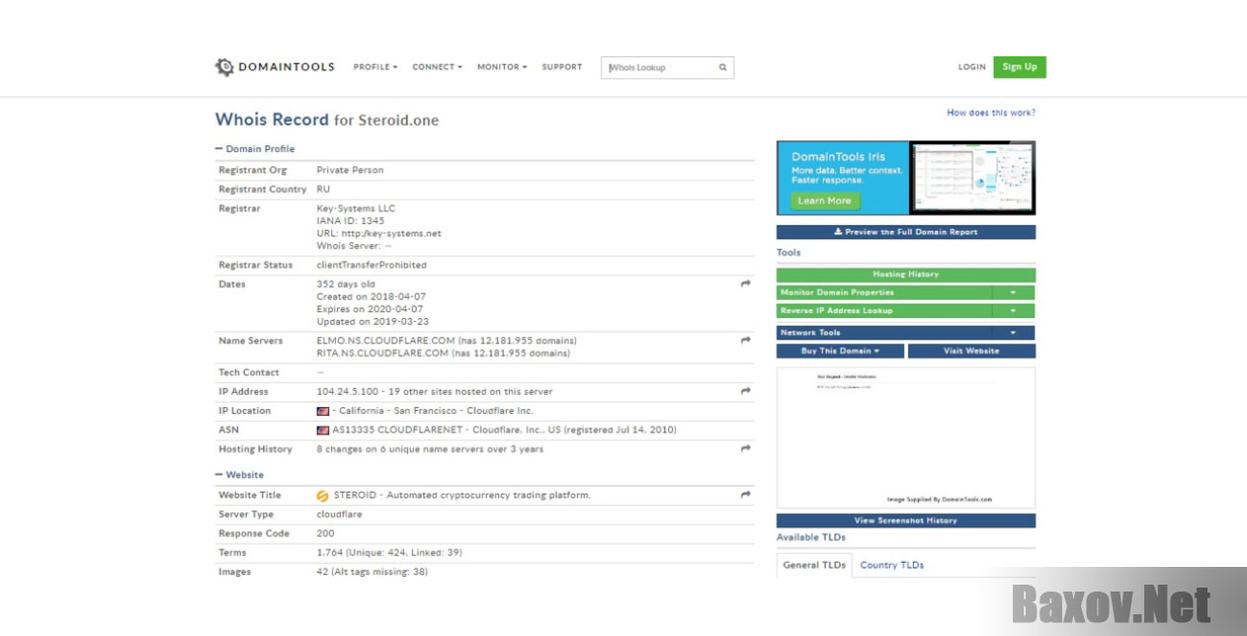This screenshot has height=636, width=1247.
Task: Open the How does this work link
Action: pyautogui.click(x=991, y=113)
